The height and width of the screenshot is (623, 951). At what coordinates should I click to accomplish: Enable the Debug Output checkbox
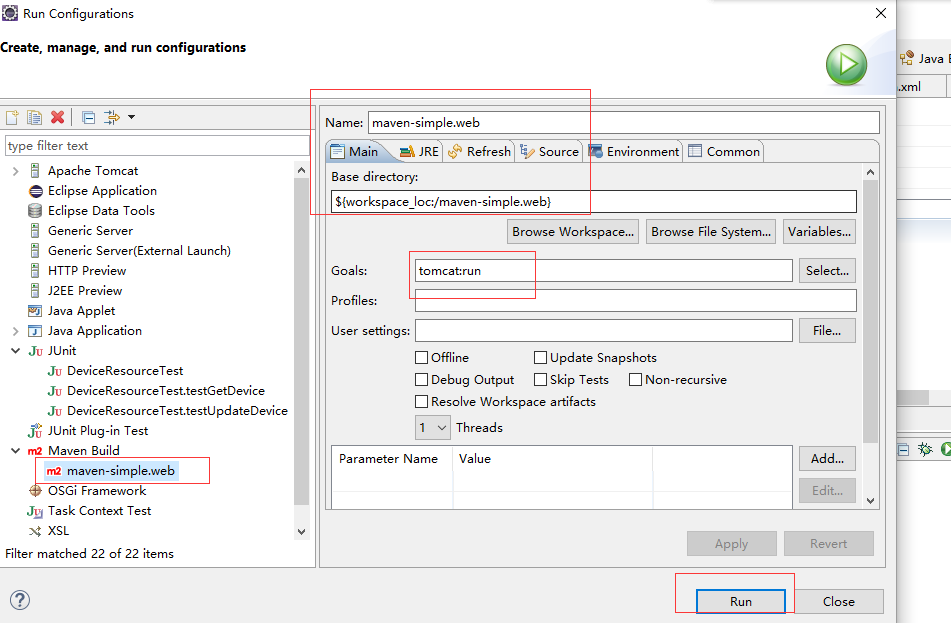click(x=422, y=380)
